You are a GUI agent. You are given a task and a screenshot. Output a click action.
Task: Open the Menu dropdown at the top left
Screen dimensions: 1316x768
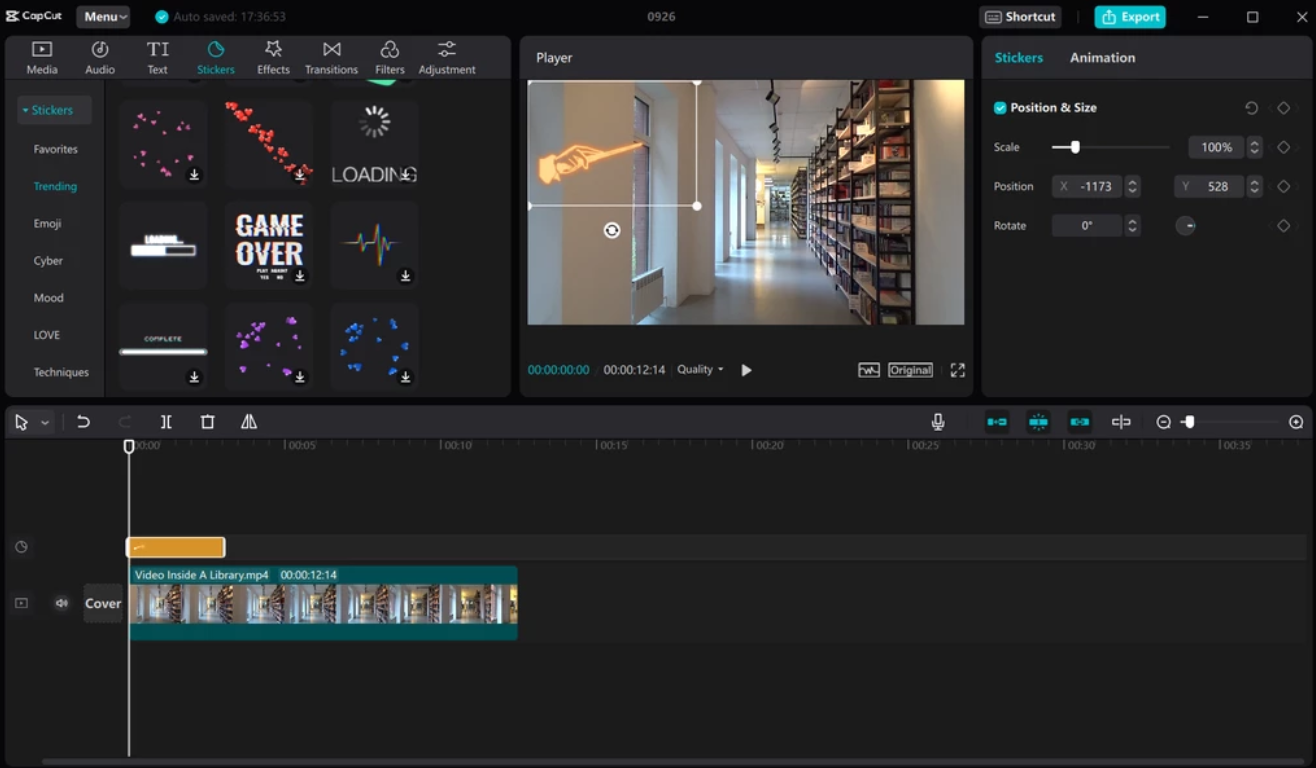click(103, 16)
